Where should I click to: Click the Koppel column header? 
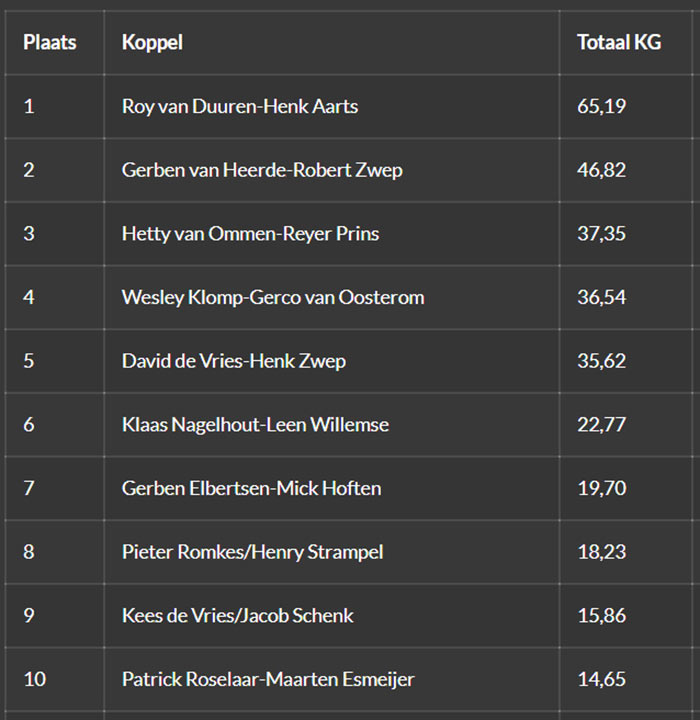[x=152, y=43]
